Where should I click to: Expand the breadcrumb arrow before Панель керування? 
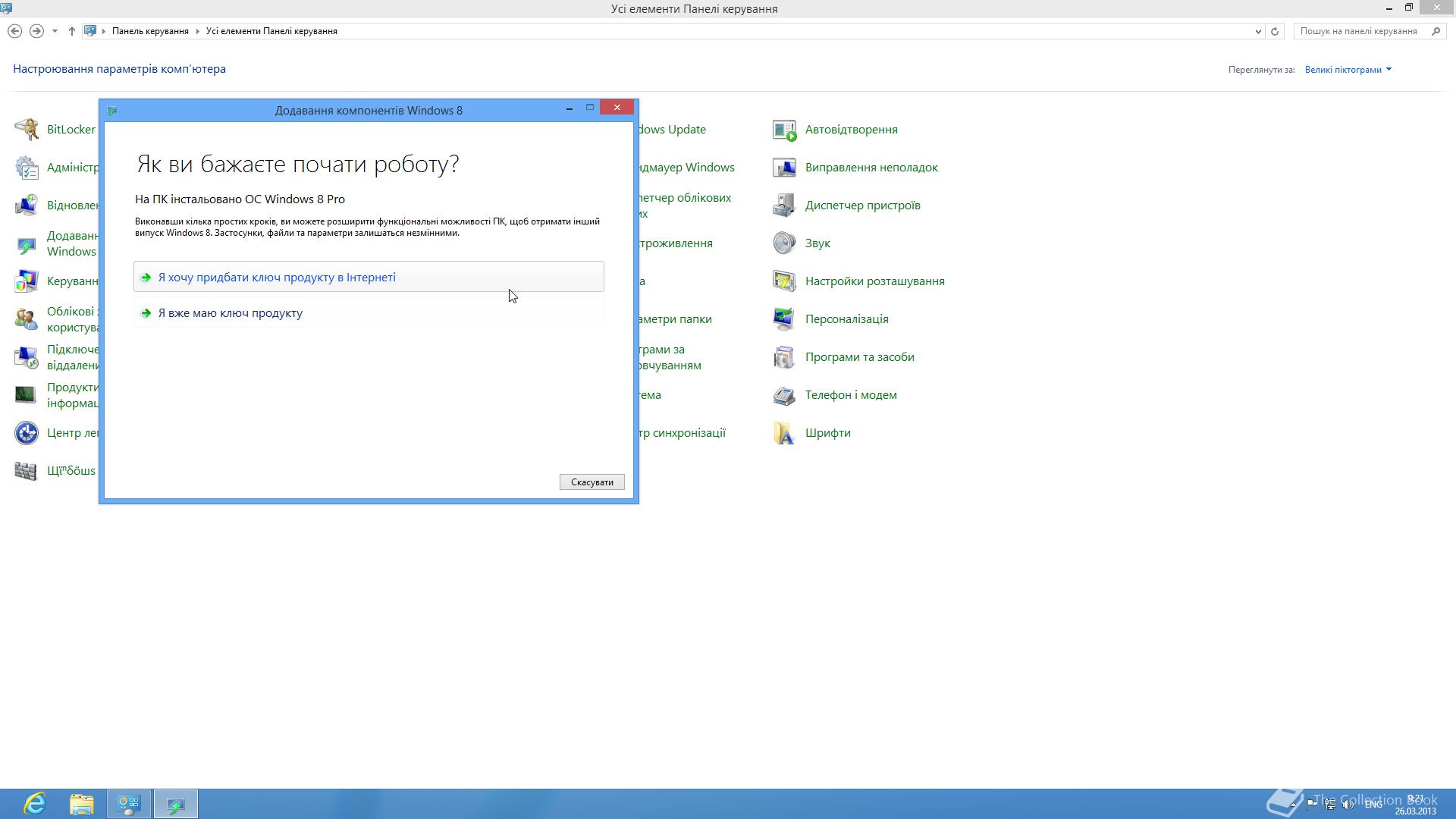click(x=104, y=31)
